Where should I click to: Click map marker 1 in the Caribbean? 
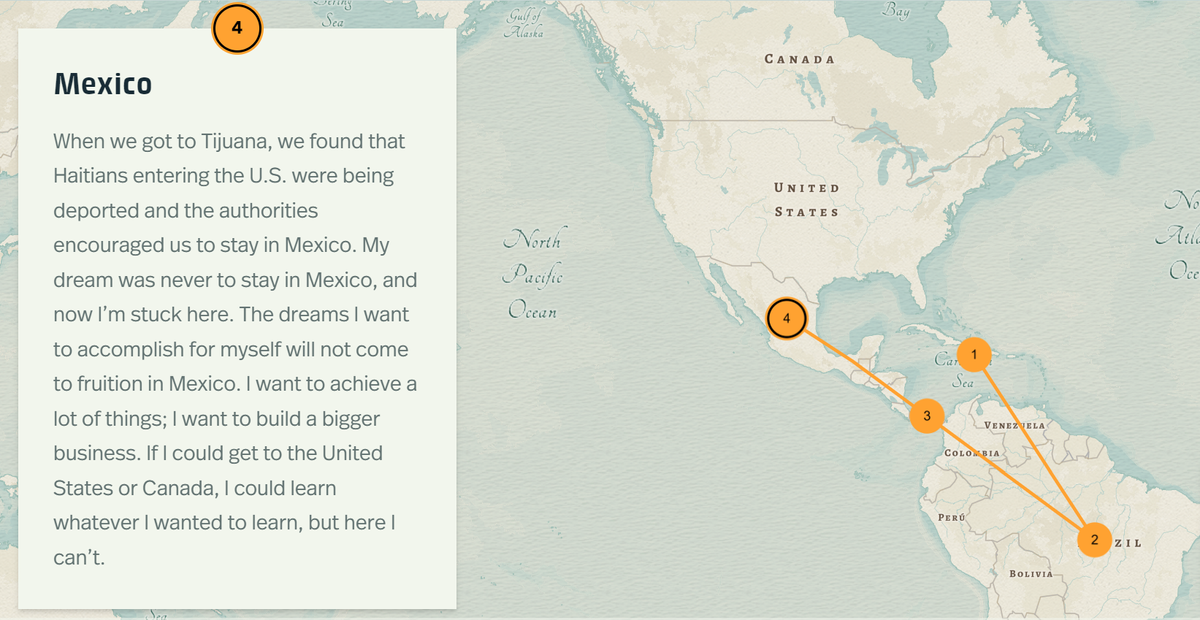click(x=974, y=354)
